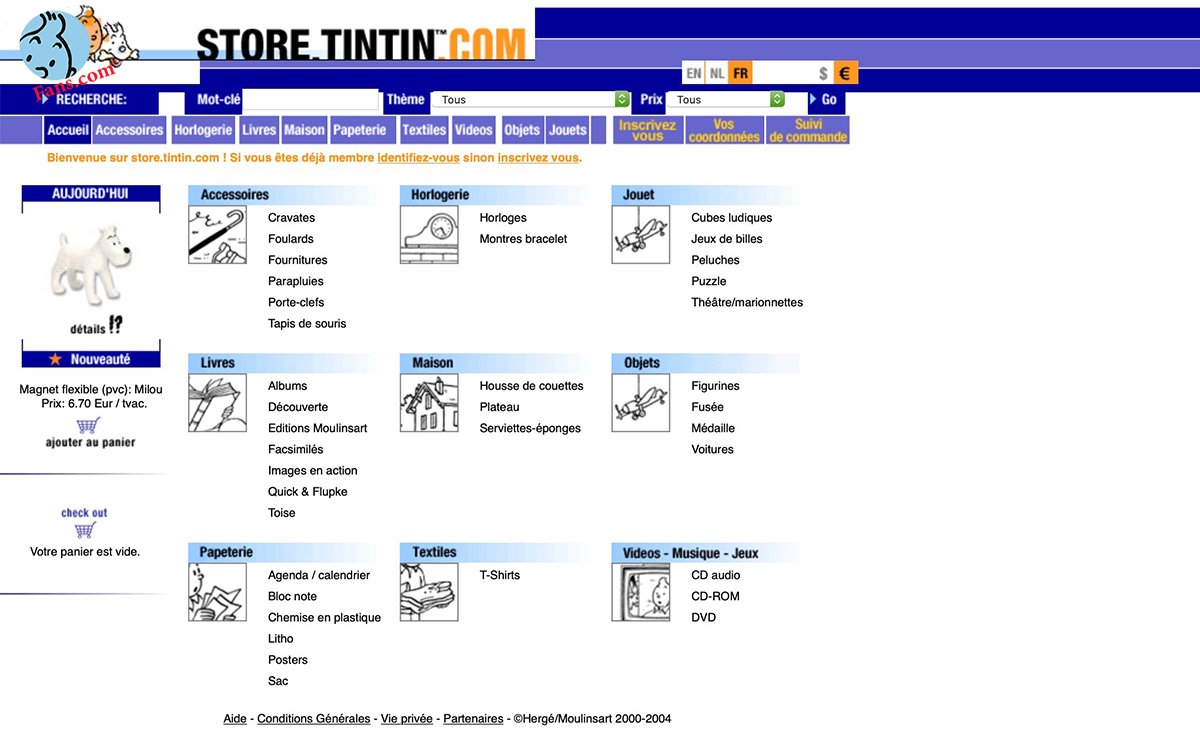Open the Parapluies link
Screen dimensions: 1200x742
click(x=296, y=281)
